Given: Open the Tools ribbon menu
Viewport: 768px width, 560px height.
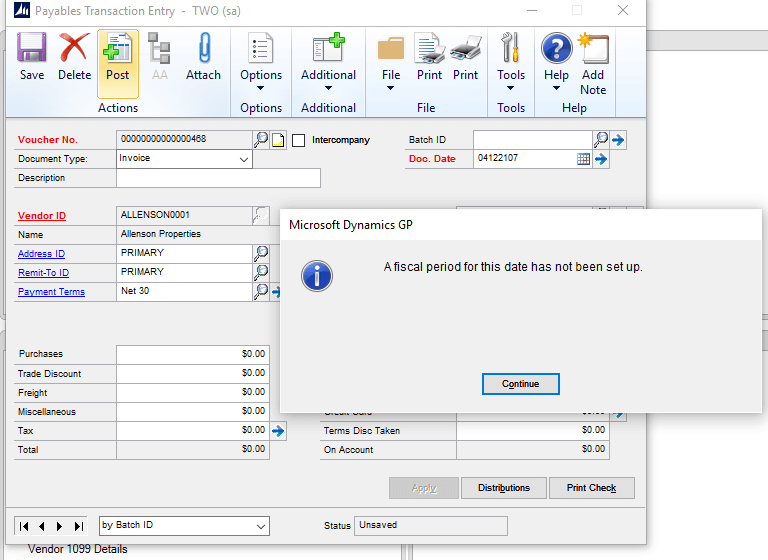Looking at the screenshot, I should [x=511, y=62].
